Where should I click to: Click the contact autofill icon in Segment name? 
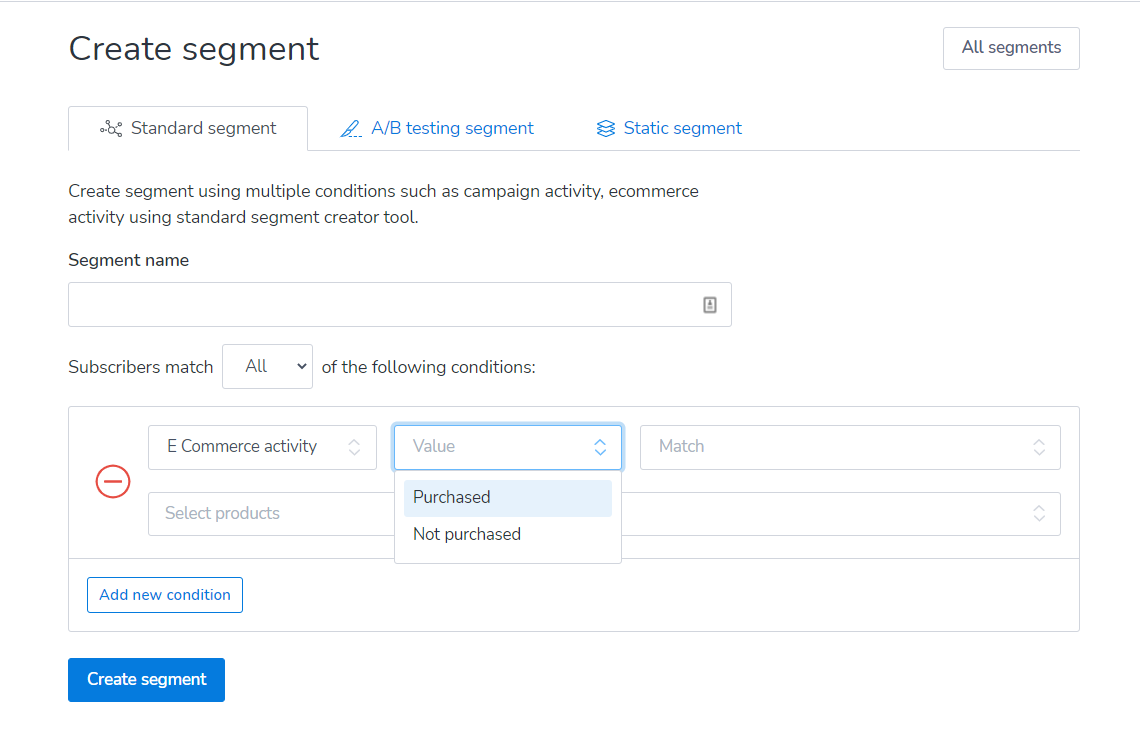710,305
